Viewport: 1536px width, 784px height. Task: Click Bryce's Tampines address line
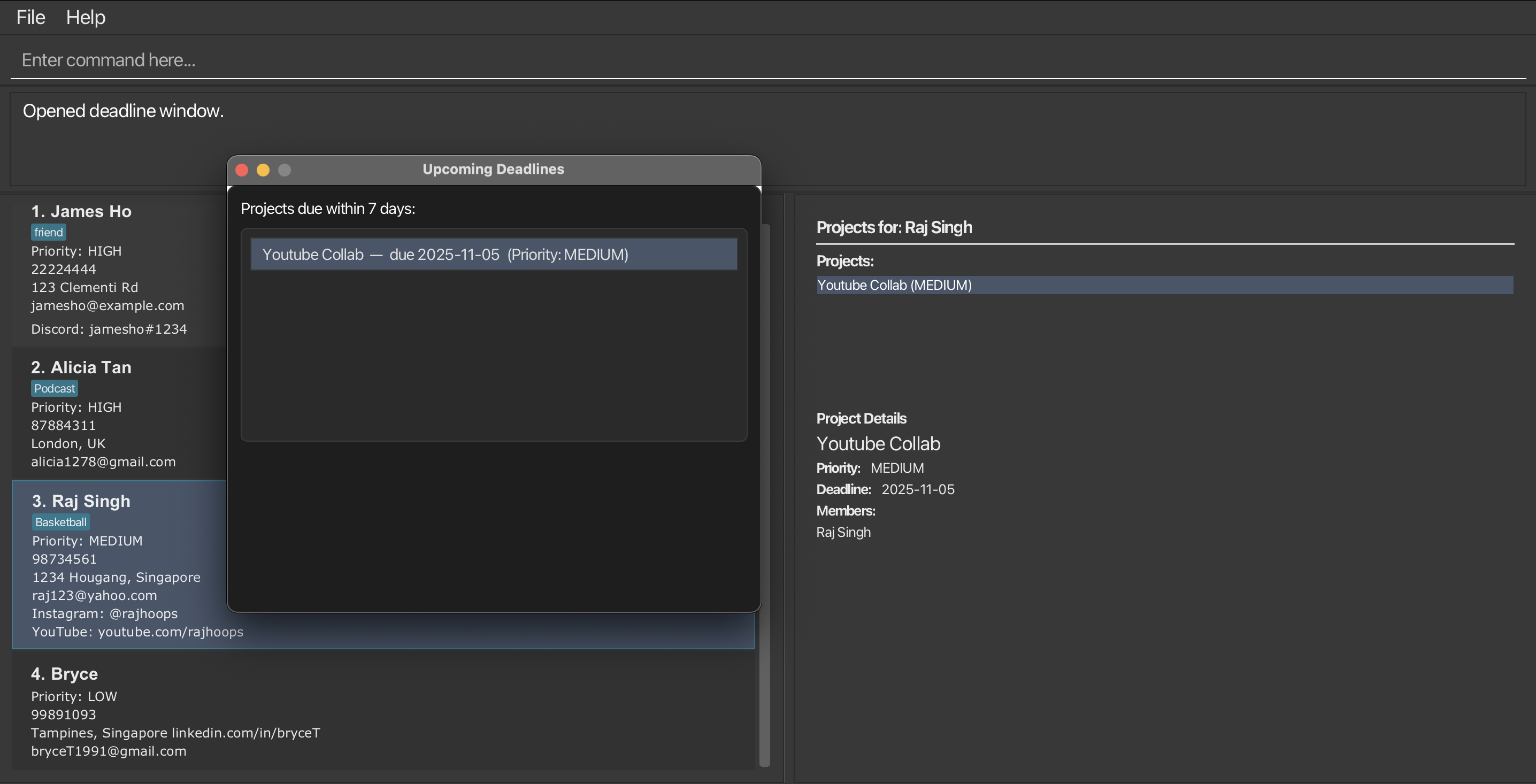pos(175,733)
